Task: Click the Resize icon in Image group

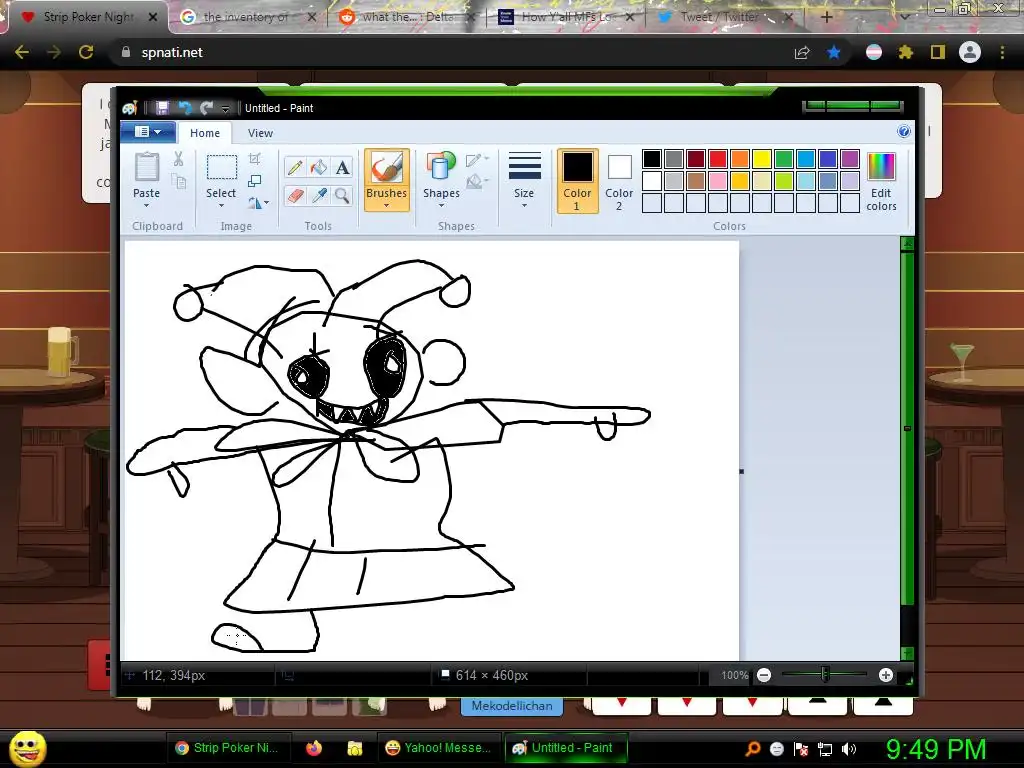Action: click(x=255, y=181)
